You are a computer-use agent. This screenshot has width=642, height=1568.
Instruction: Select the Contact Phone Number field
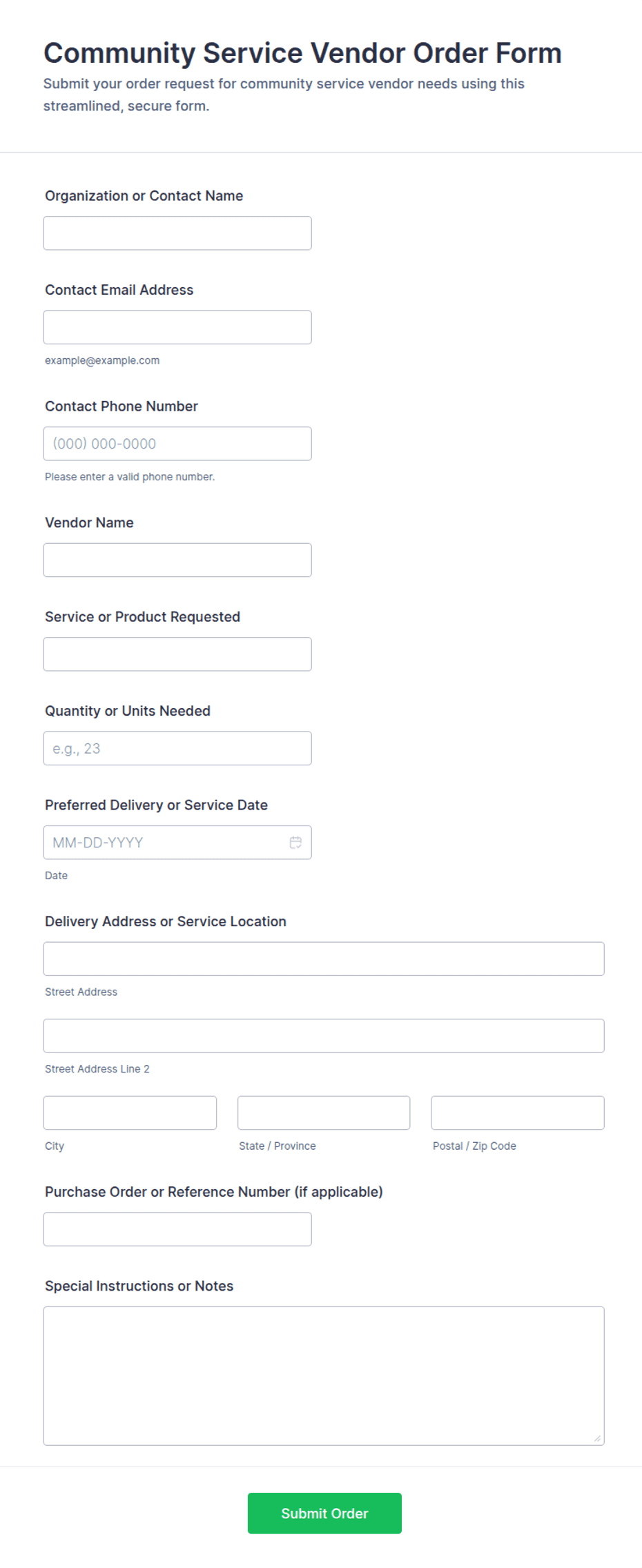177,444
